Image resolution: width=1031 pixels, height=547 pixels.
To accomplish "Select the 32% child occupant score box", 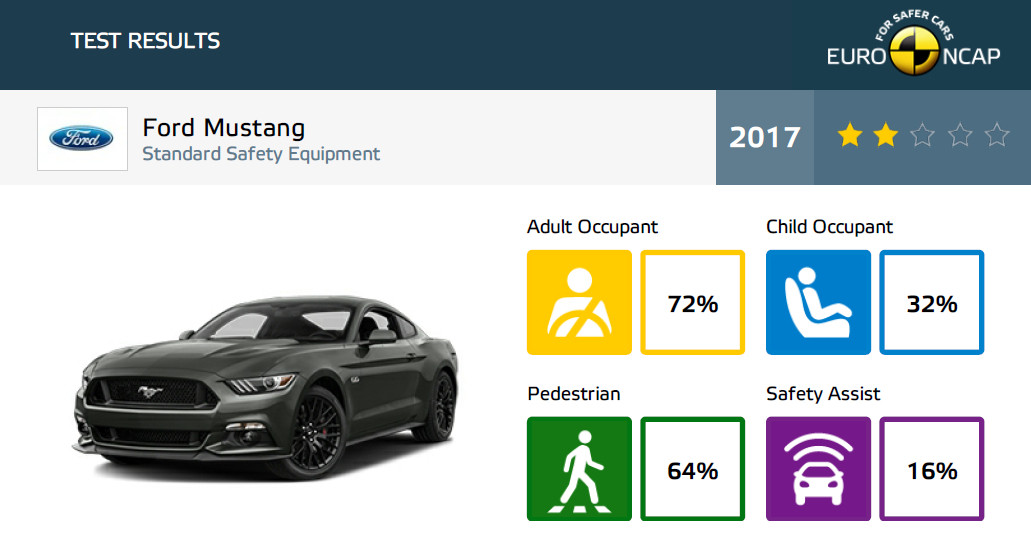I will (932, 302).
